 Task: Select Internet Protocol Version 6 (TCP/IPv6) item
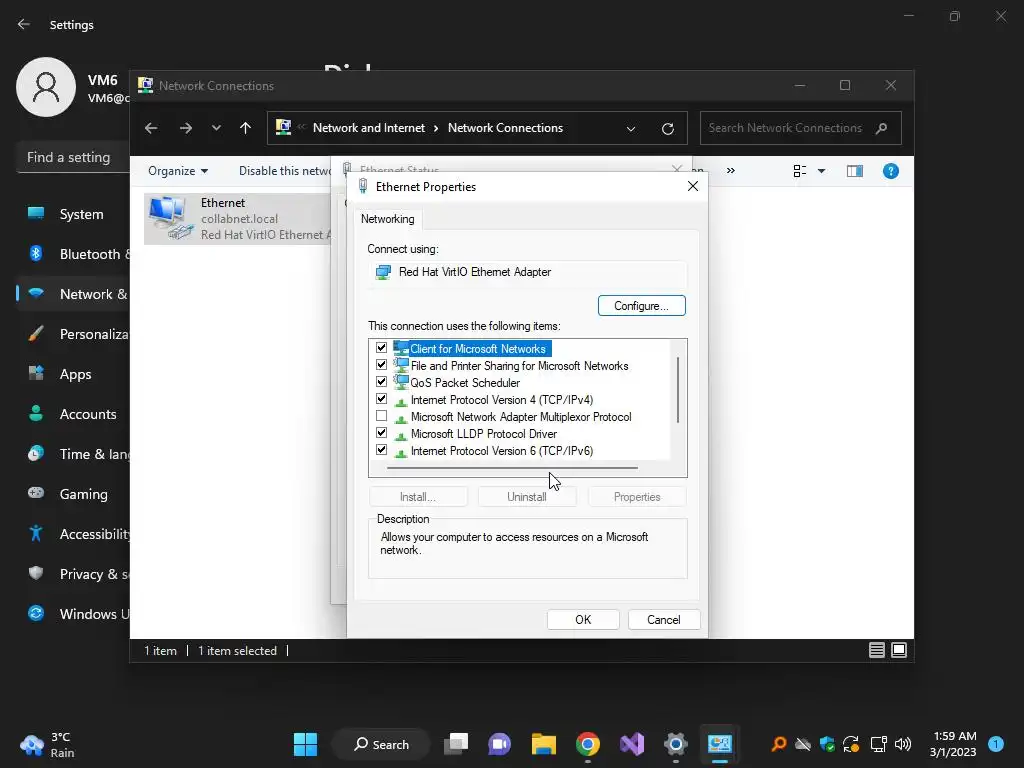click(x=502, y=451)
